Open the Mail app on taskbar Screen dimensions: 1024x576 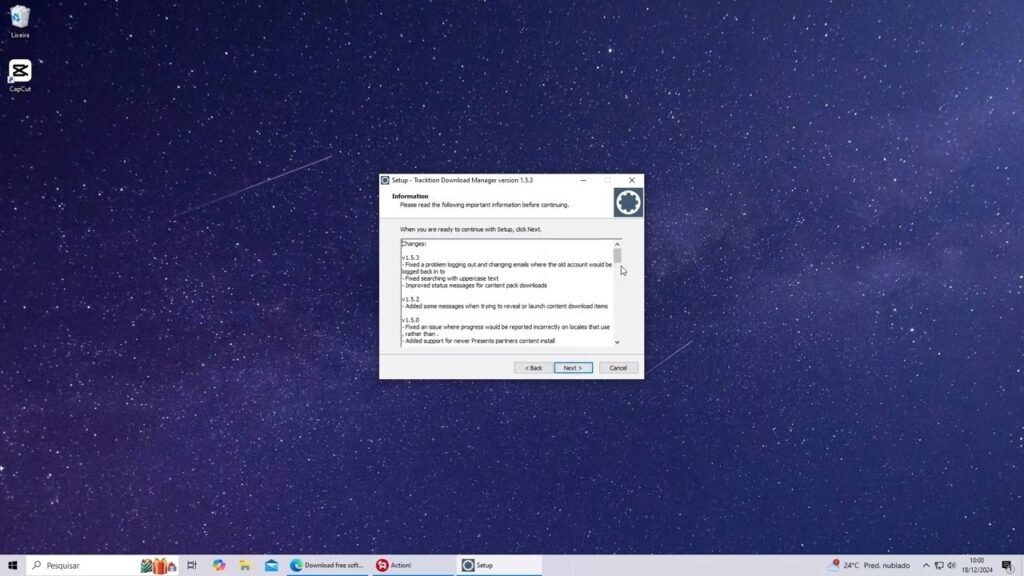click(x=271, y=566)
